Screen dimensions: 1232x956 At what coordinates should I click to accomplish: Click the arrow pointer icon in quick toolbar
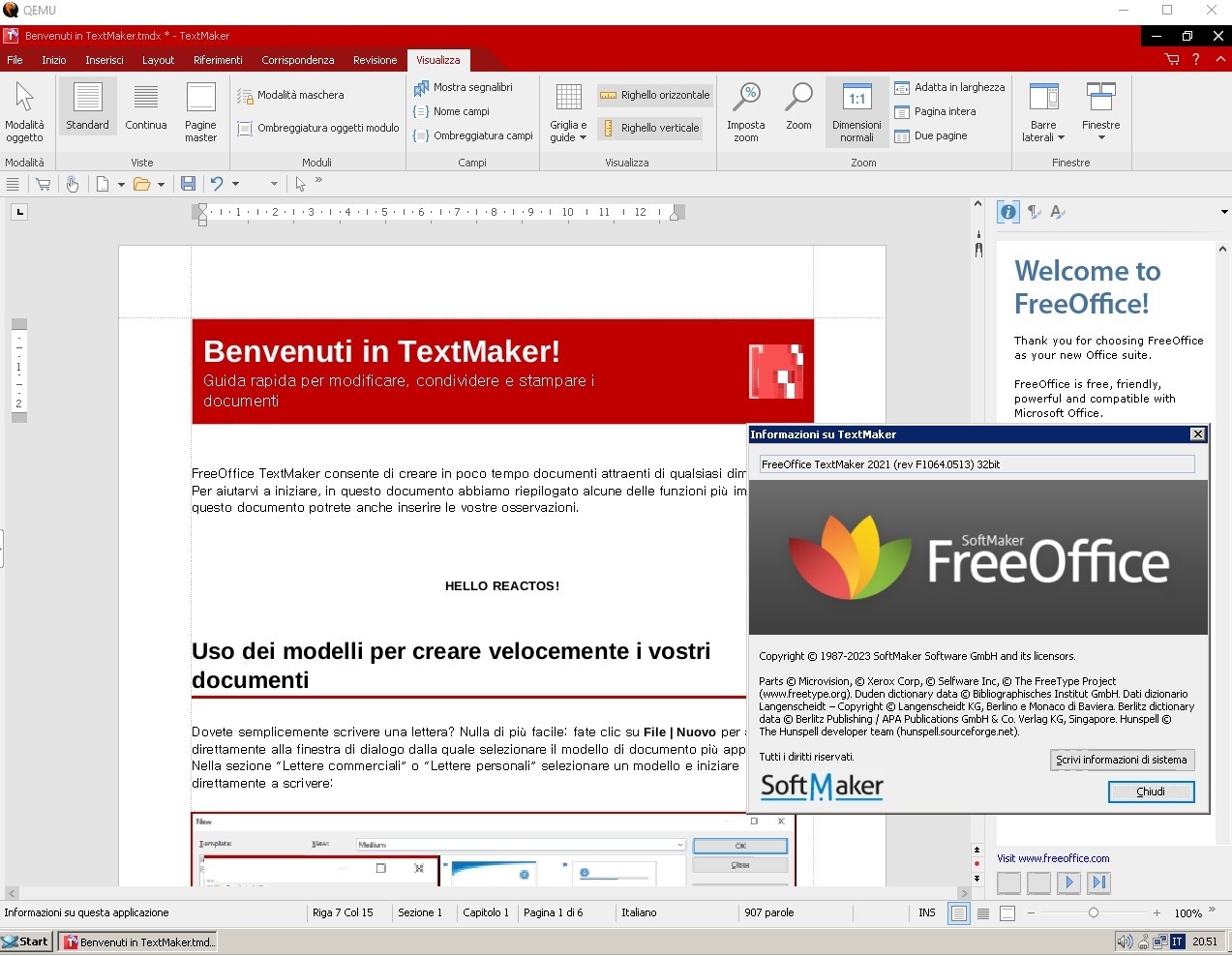(x=300, y=184)
